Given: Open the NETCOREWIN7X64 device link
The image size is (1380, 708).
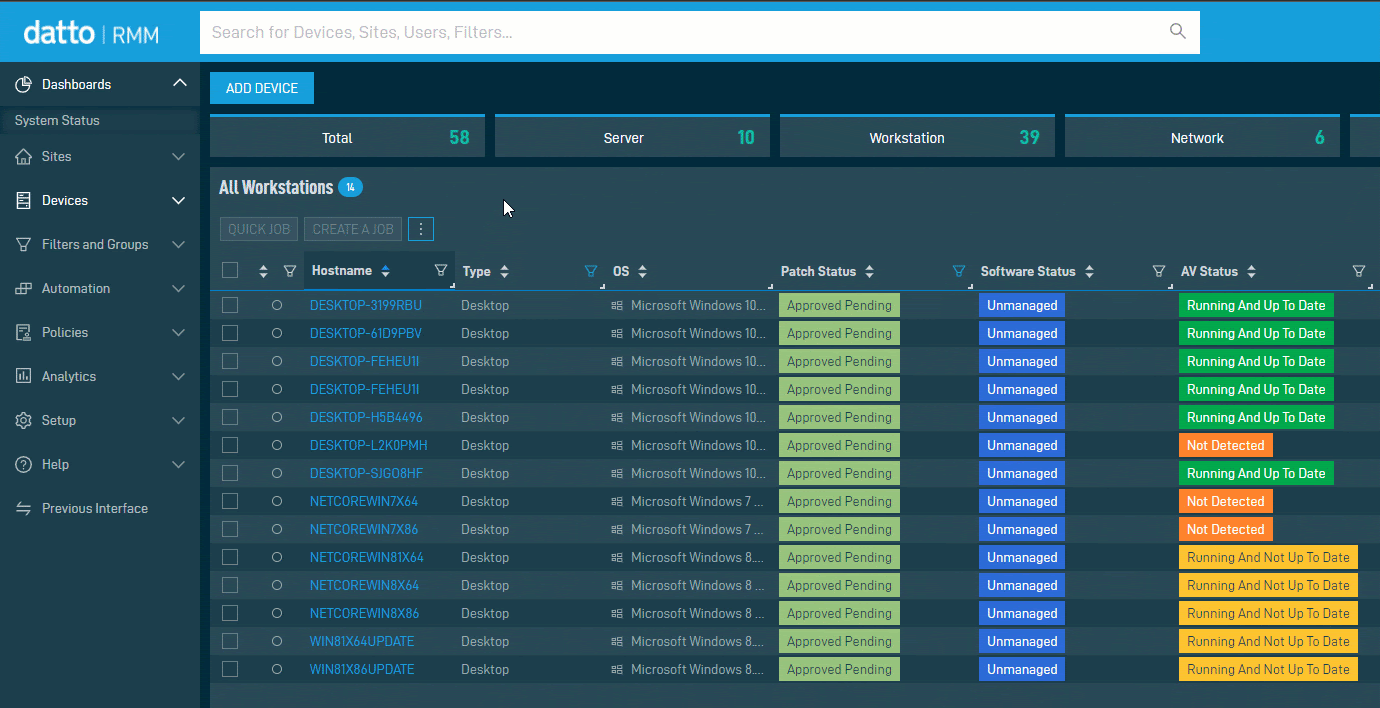Looking at the screenshot, I should coord(364,501).
